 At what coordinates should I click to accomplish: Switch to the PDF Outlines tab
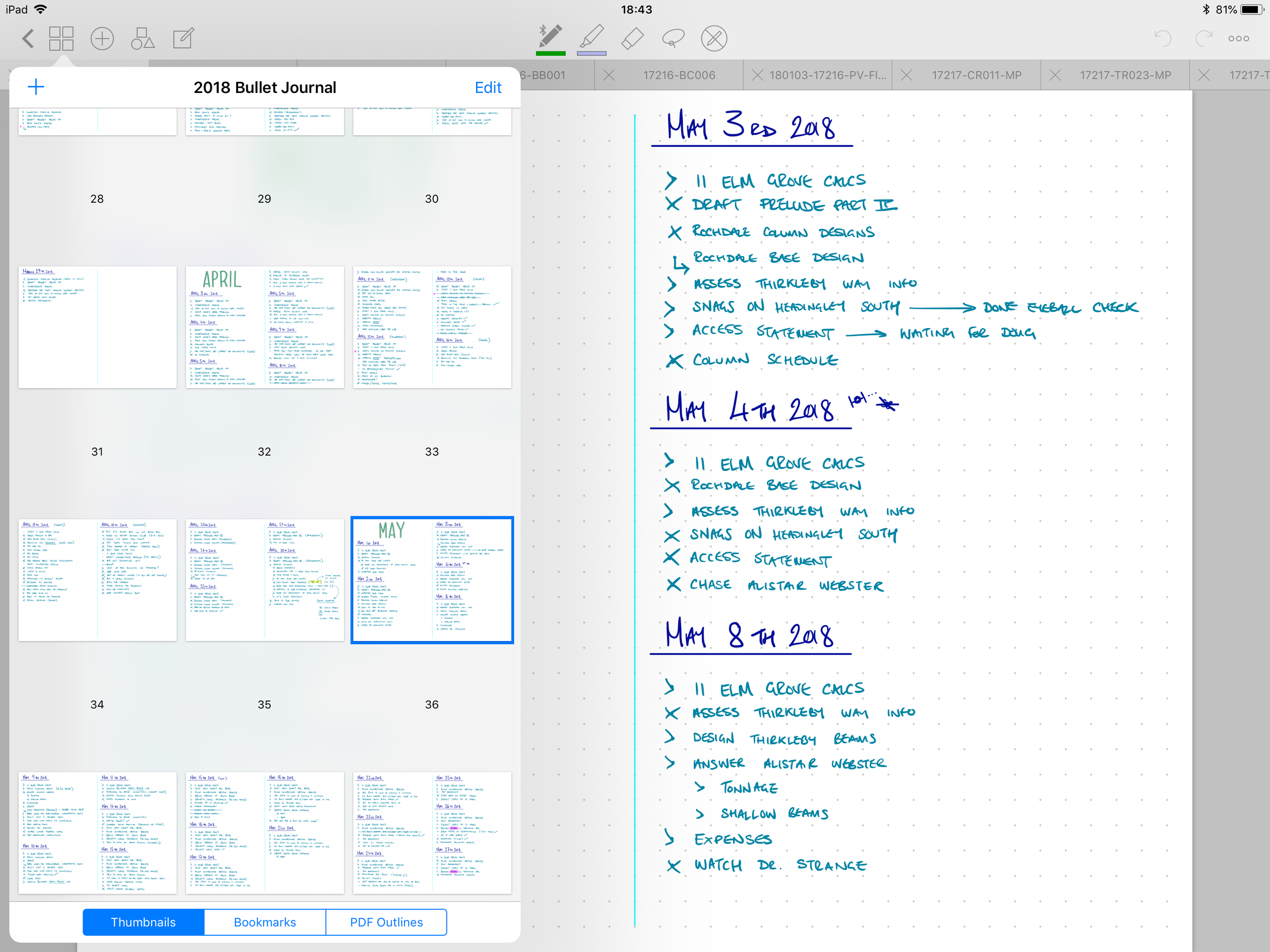click(x=386, y=922)
